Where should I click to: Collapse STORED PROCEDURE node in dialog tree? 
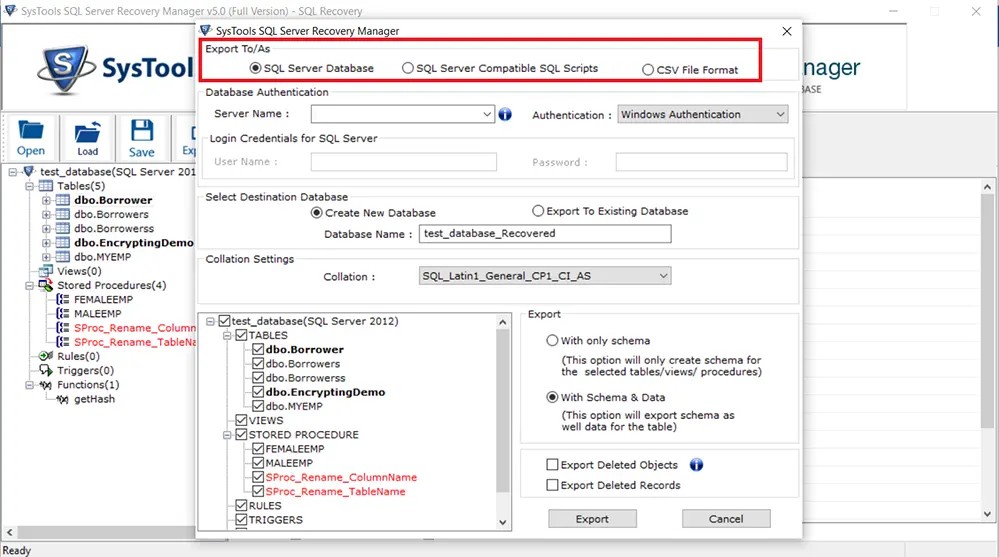(x=227, y=435)
